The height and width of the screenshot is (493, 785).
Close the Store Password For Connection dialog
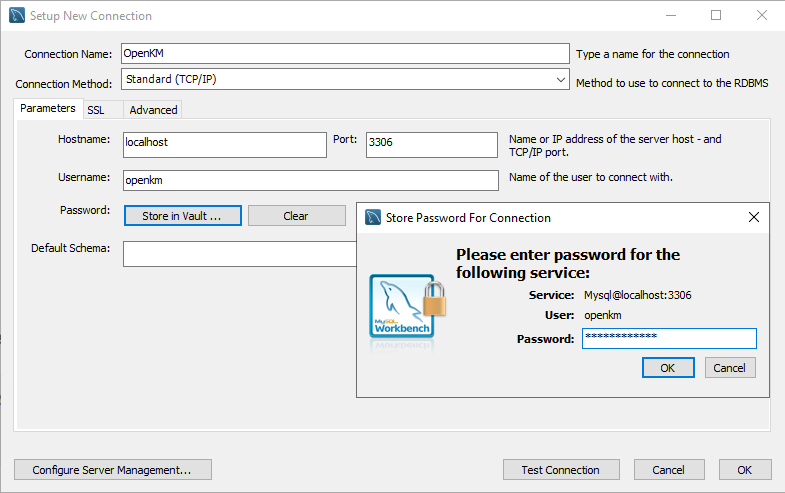pos(754,217)
